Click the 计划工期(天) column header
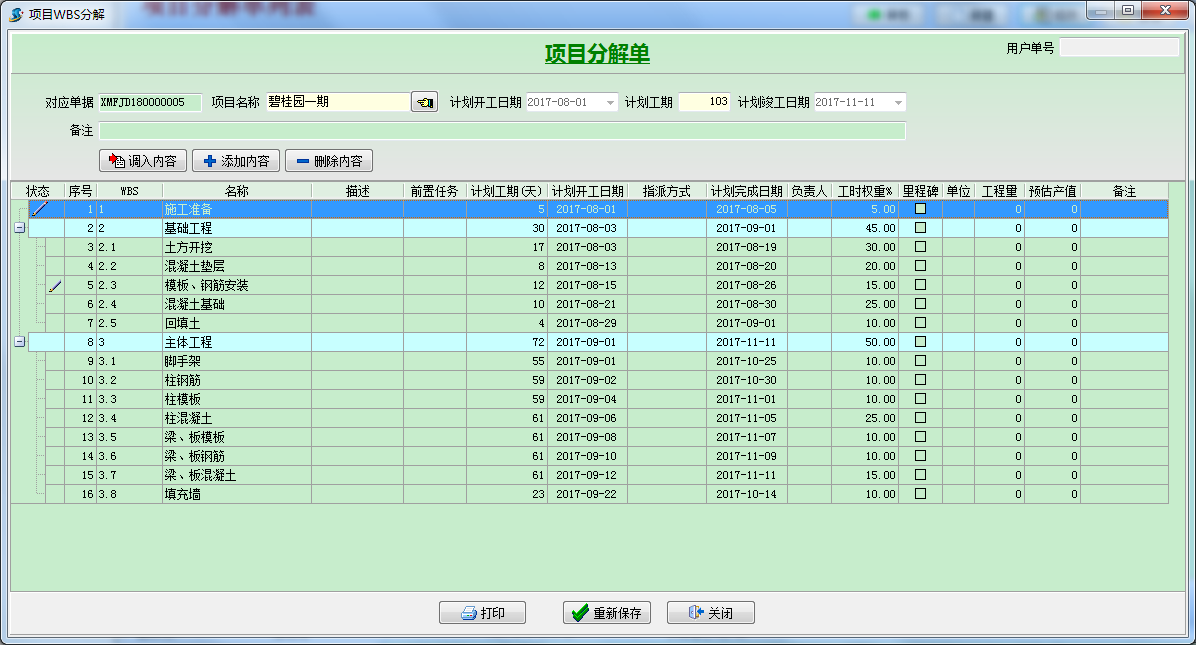Screen dimensions: 1196x645 (x=506, y=191)
